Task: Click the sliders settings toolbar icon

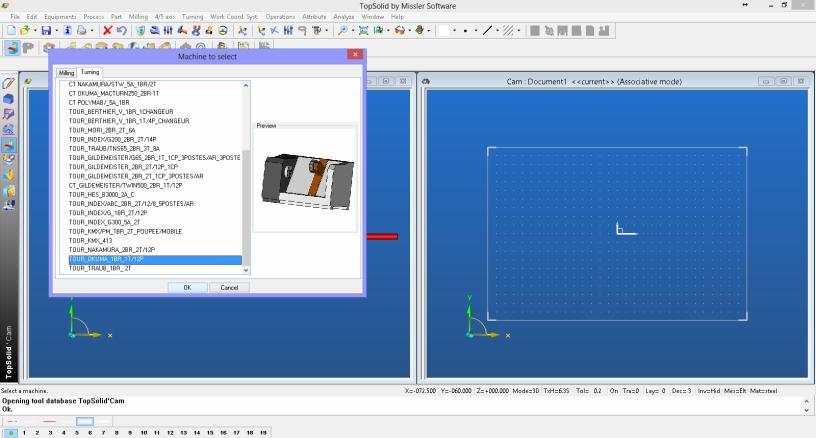Action: tap(168, 31)
